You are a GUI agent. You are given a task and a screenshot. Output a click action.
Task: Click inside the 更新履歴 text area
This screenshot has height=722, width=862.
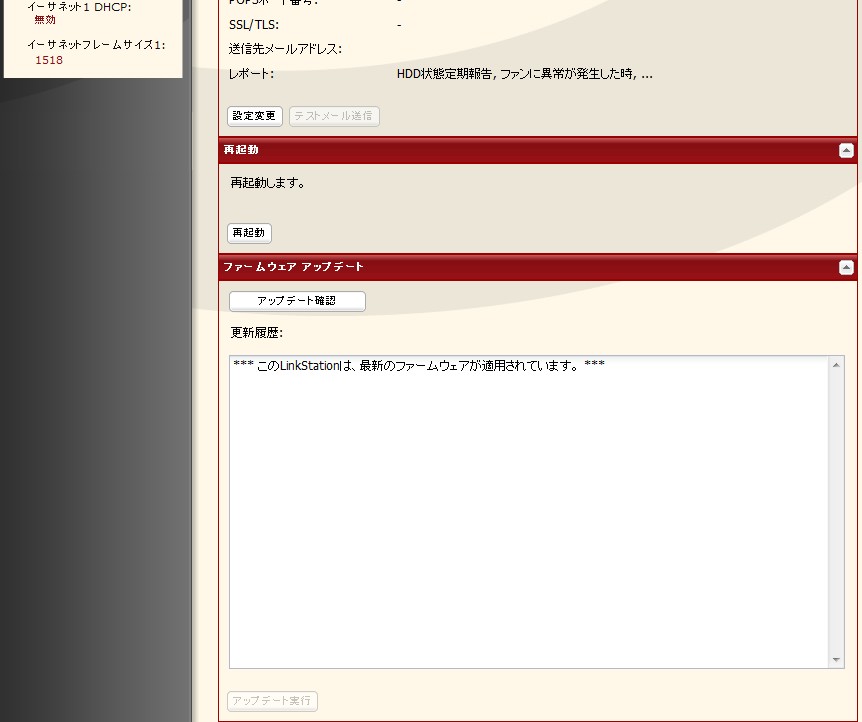pyautogui.click(x=529, y=512)
